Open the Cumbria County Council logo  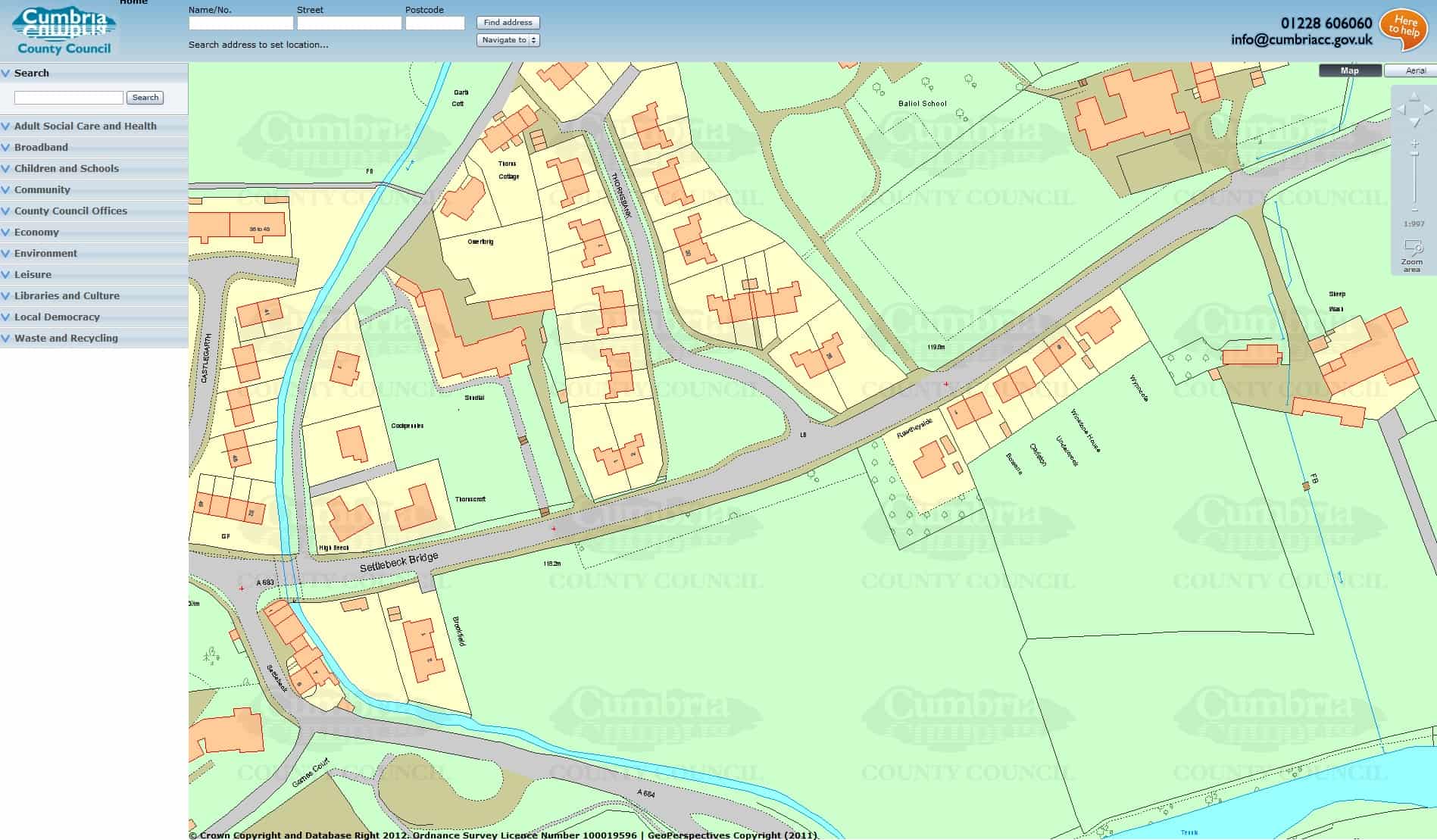(64, 31)
